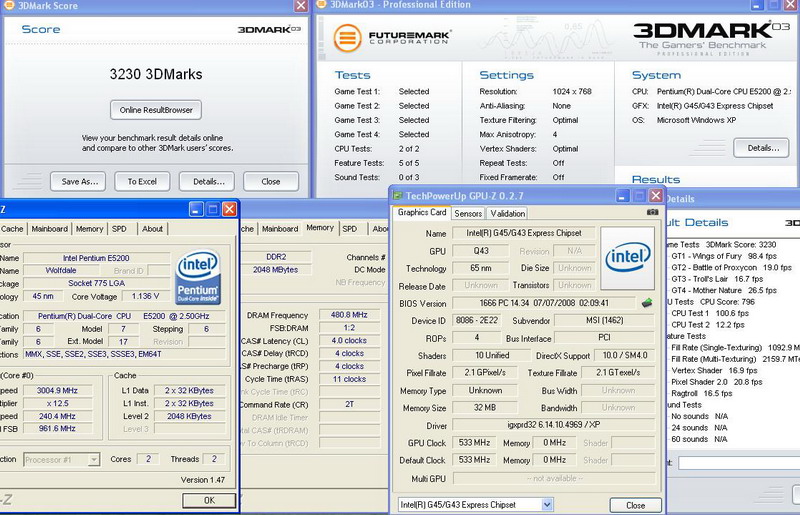Click the GPU Name field in GPU-Z
800x515 pixels.
pos(523,233)
